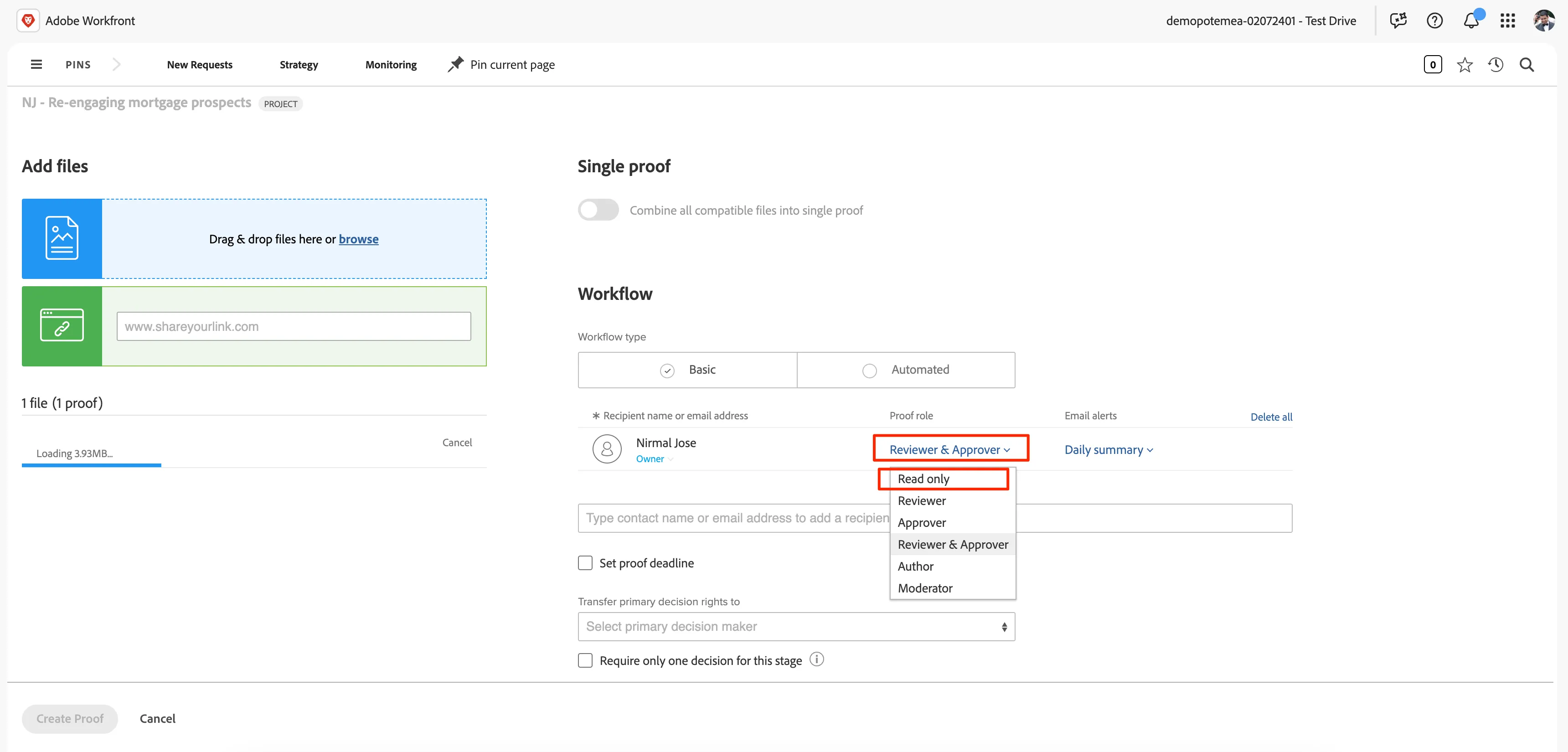This screenshot has width=1568, height=752.
Task: Cancel the file upload in progress
Action: (457, 443)
